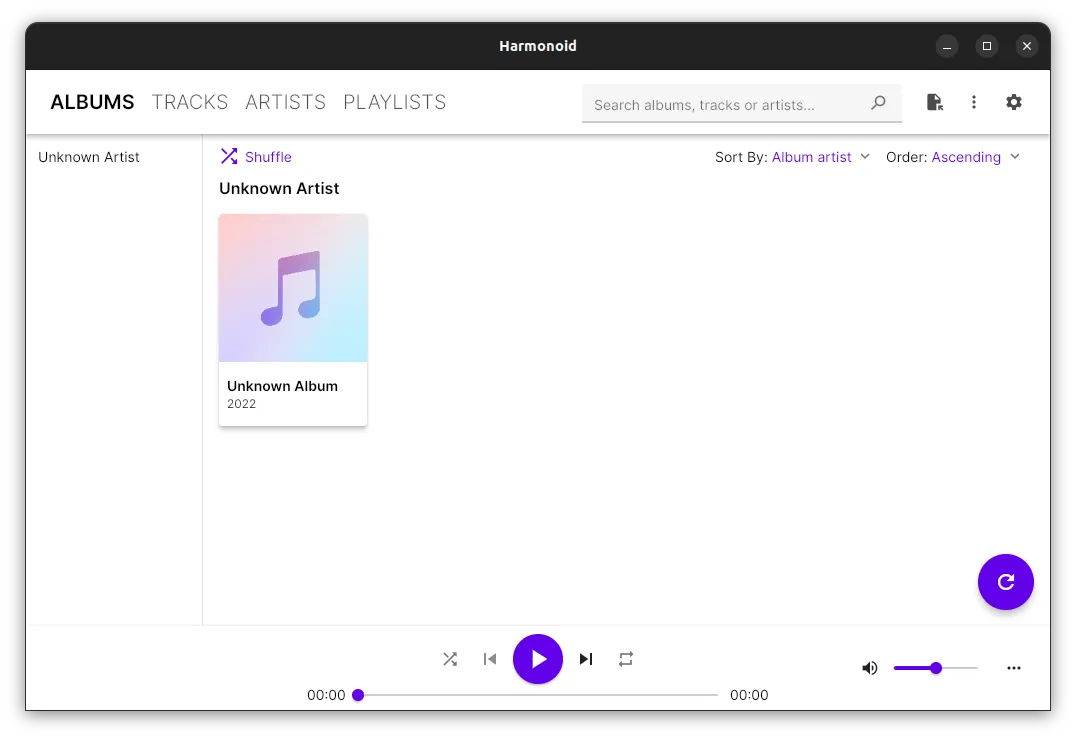Viewport: 1076px width, 739px height.
Task: Click the search magnifier icon
Action: [x=878, y=102]
